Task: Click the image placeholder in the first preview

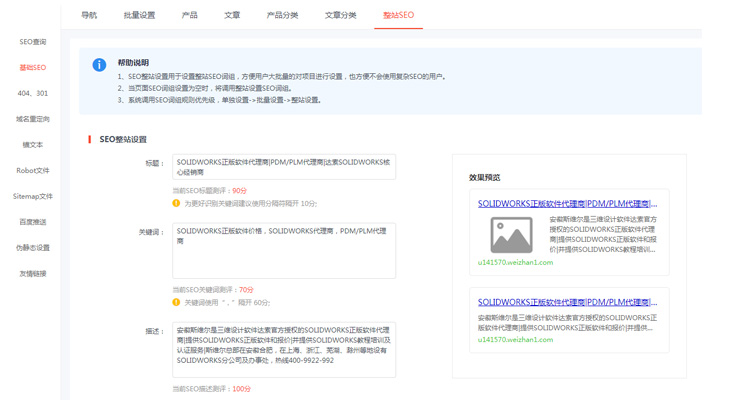Action: (511, 236)
